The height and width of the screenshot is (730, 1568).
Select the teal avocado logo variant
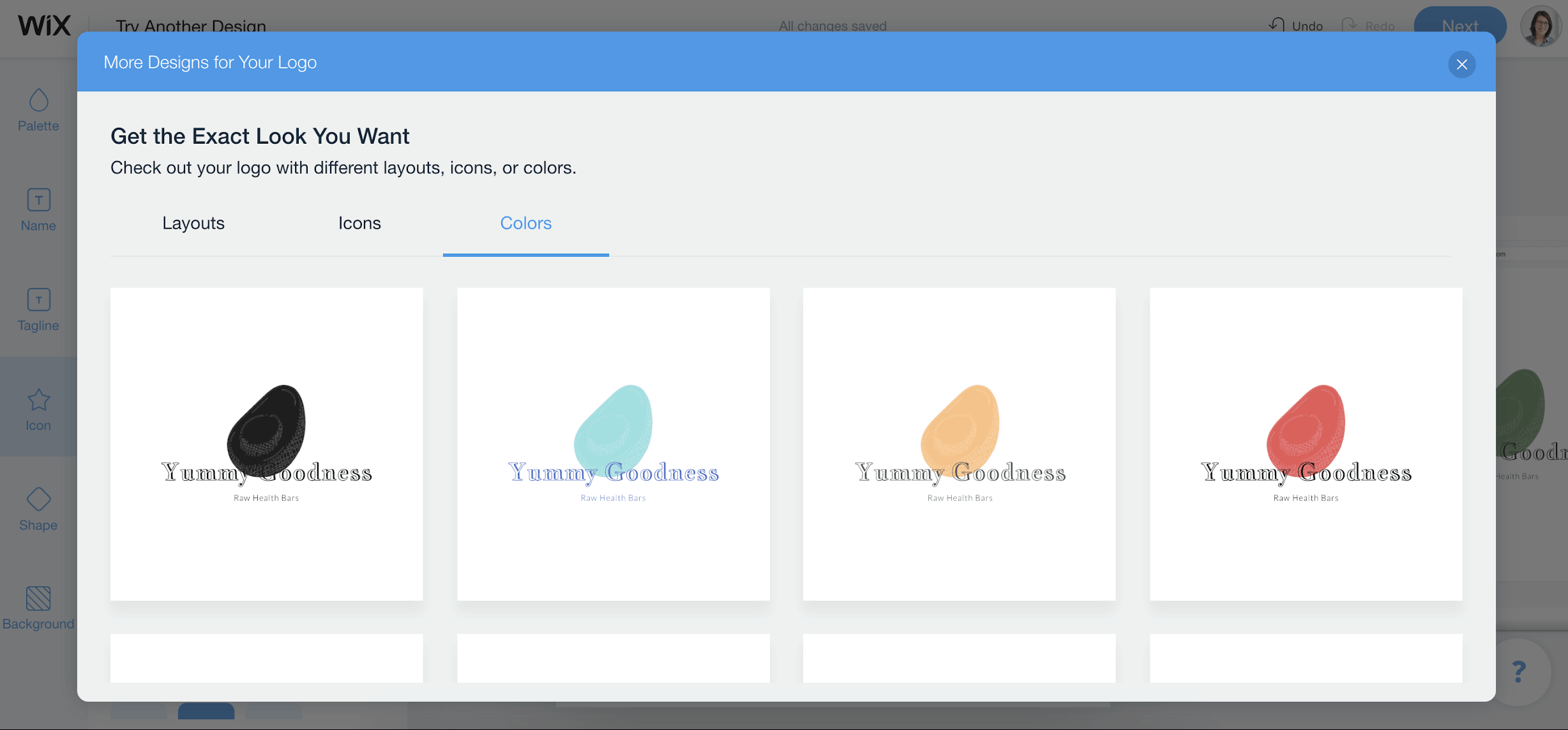(x=613, y=444)
